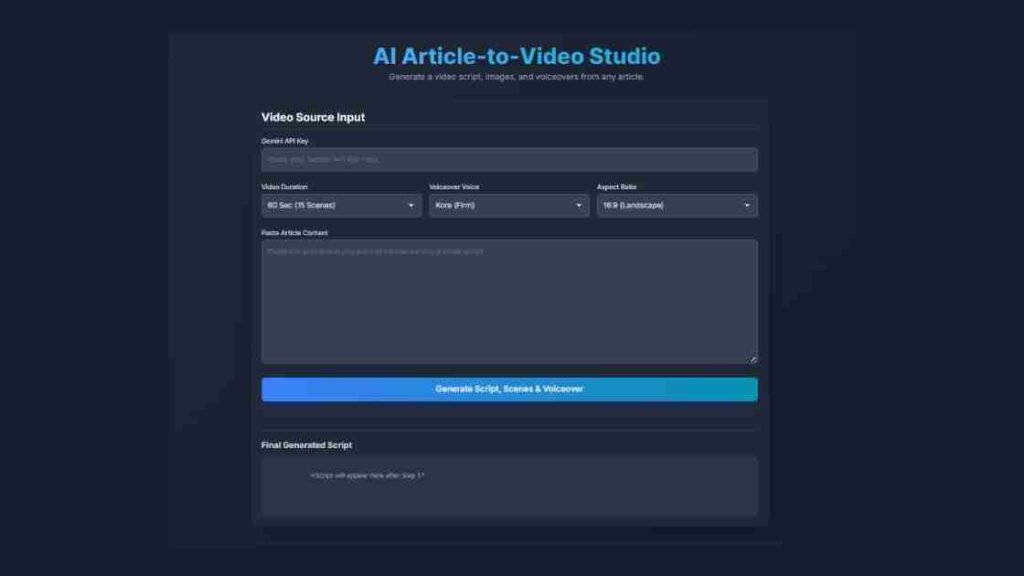1024x576 pixels.
Task: Click the Video Source Input section header
Action: (x=312, y=117)
